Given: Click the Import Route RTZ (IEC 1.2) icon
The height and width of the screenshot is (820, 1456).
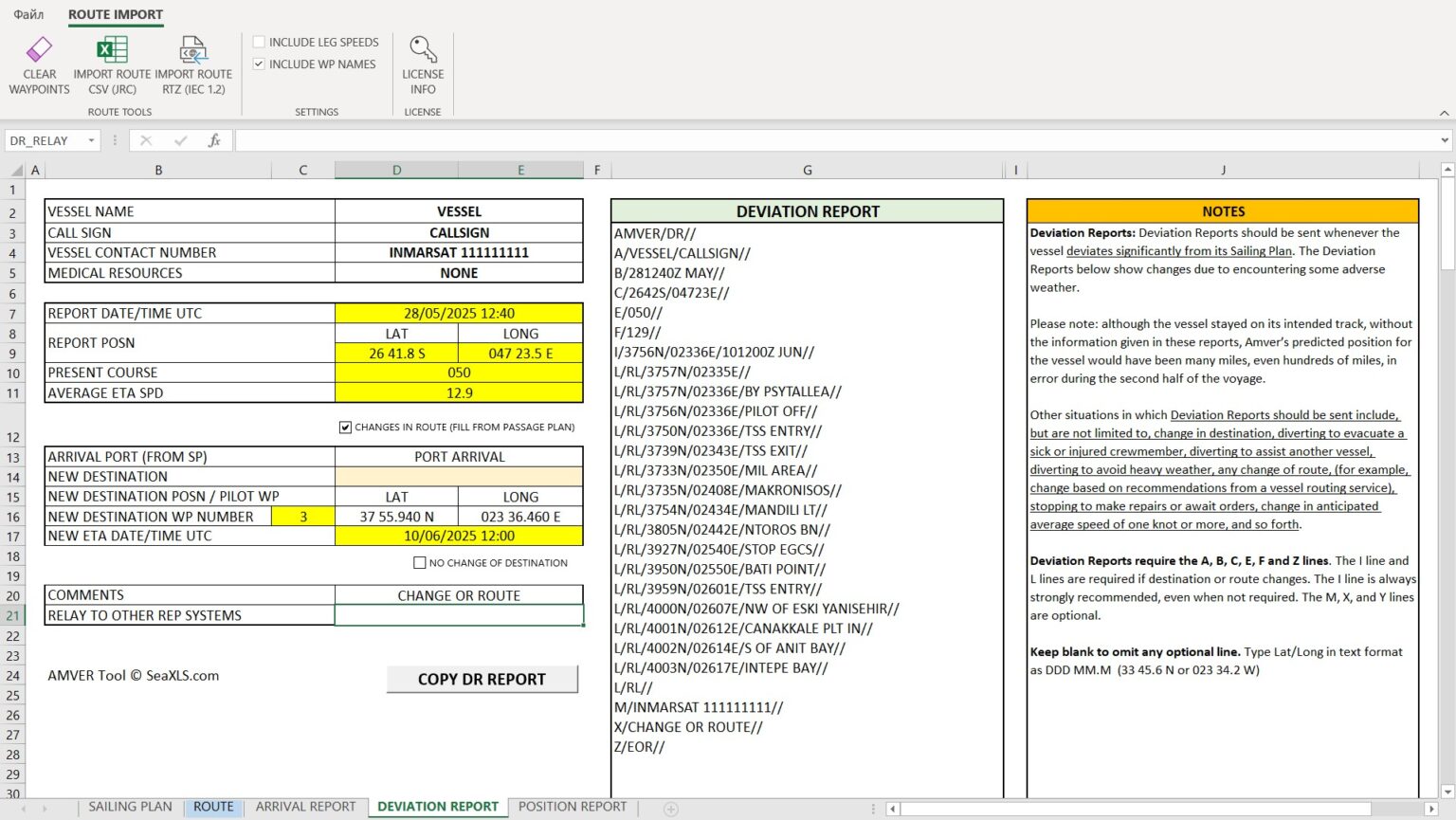Looking at the screenshot, I should tap(192, 49).
